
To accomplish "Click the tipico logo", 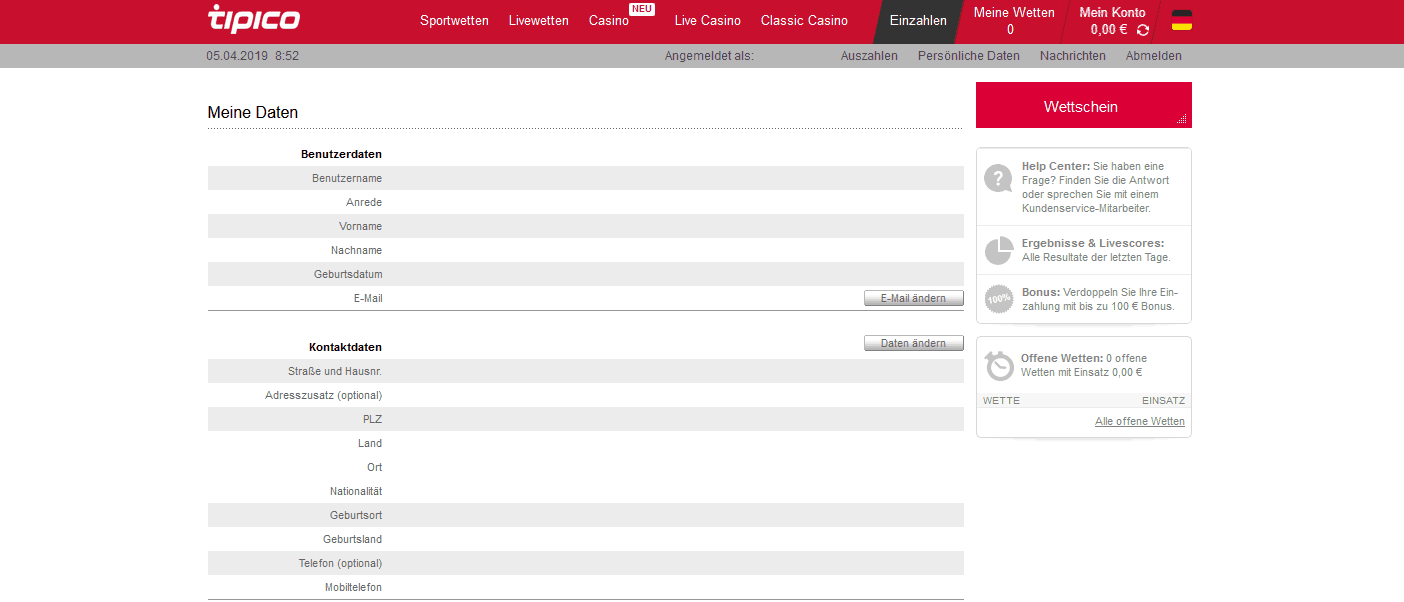I will 254,18.
